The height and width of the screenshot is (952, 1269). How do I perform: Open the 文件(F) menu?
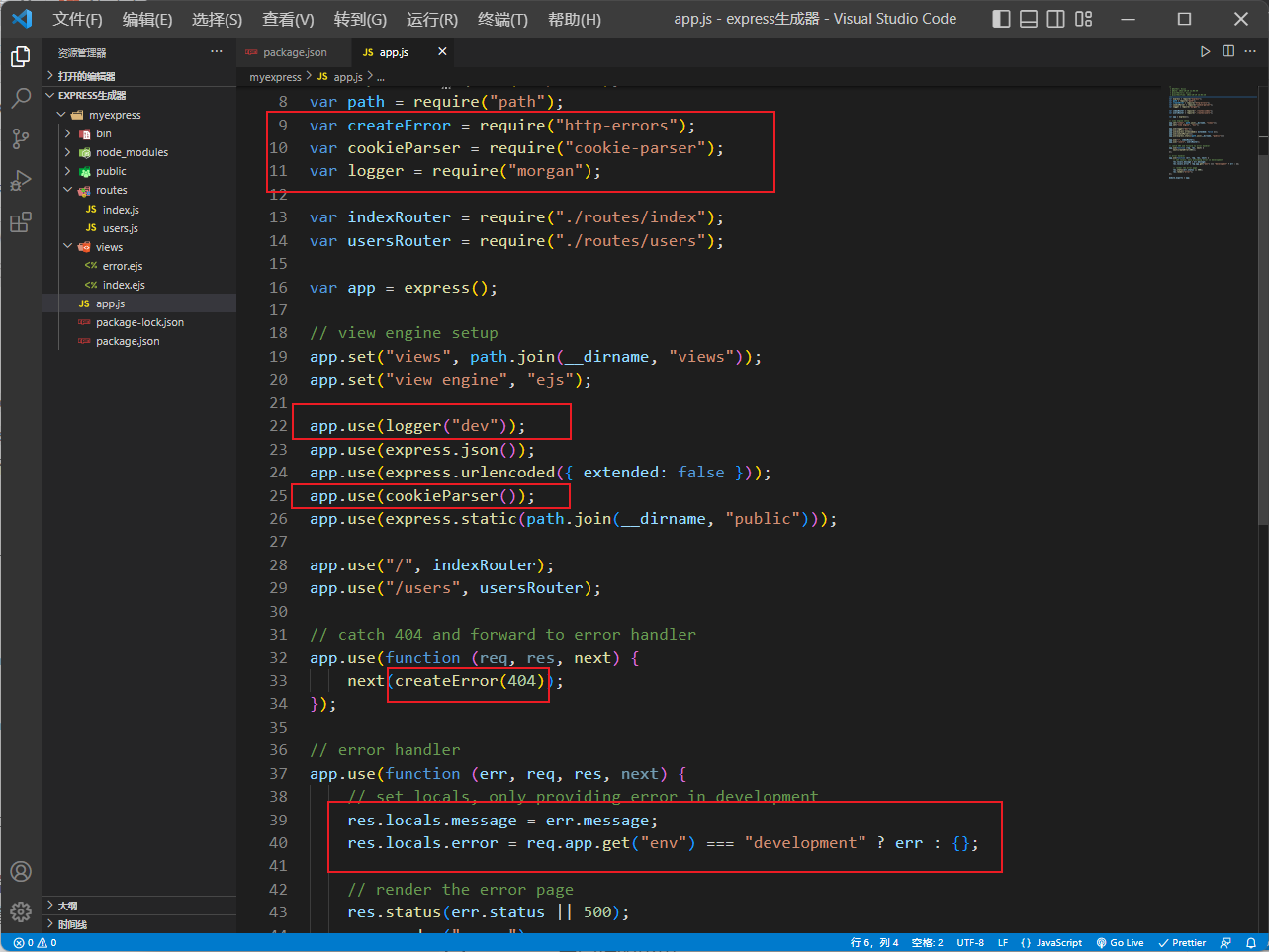pos(78,19)
